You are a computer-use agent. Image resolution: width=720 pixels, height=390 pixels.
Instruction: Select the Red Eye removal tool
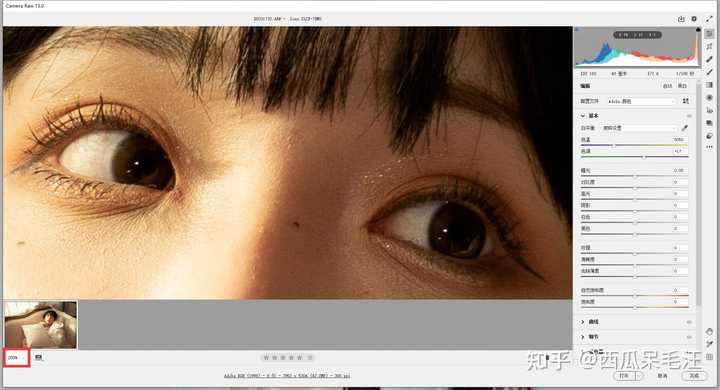709,111
